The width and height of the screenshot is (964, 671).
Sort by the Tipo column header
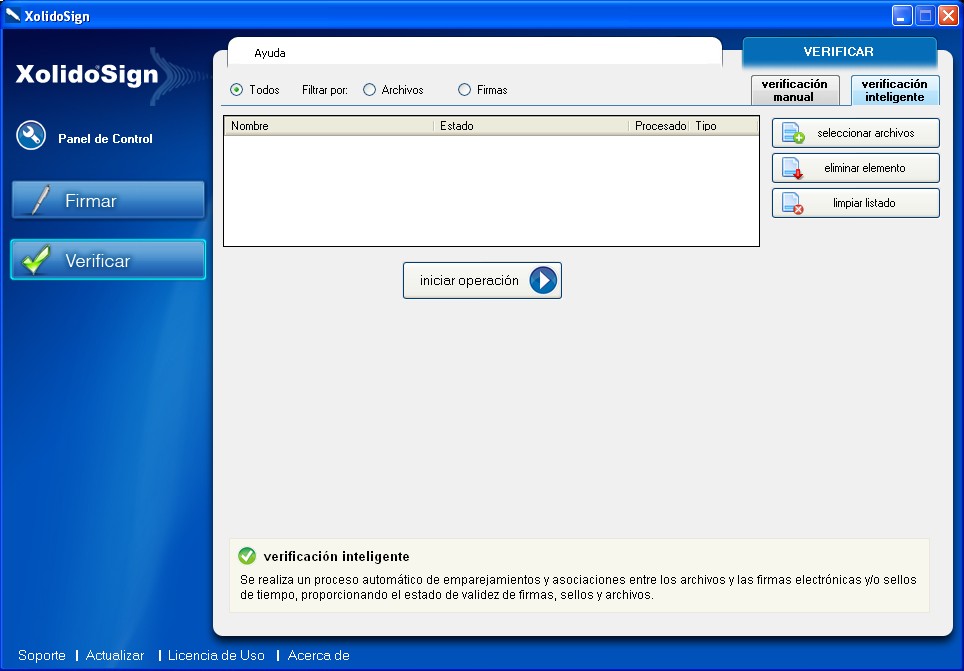(x=724, y=126)
